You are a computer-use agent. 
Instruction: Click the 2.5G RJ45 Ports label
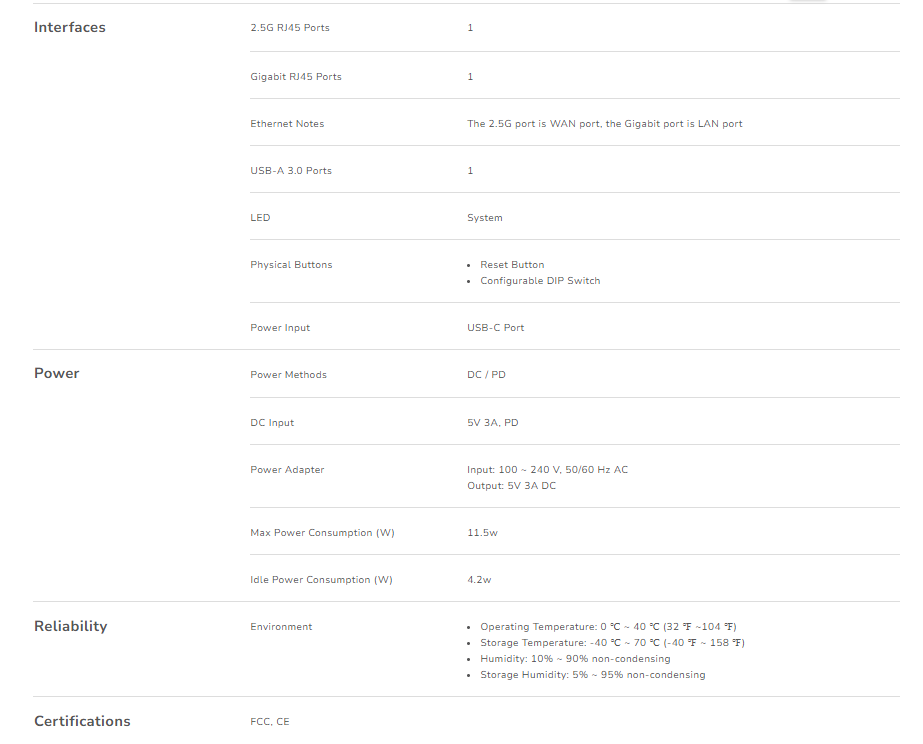click(x=289, y=28)
